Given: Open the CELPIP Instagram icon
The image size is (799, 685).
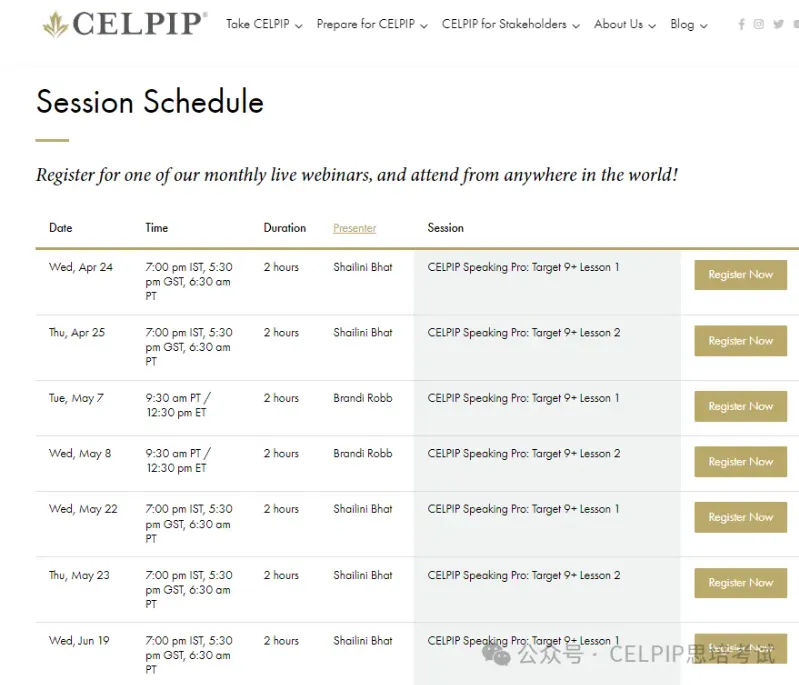Looking at the screenshot, I should (759, 25).
